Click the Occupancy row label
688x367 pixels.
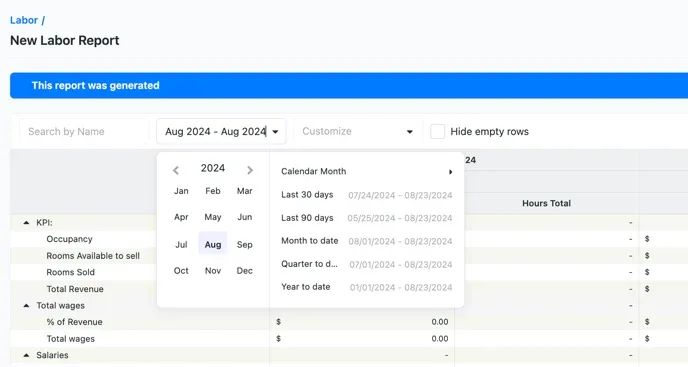pos(69,239)
